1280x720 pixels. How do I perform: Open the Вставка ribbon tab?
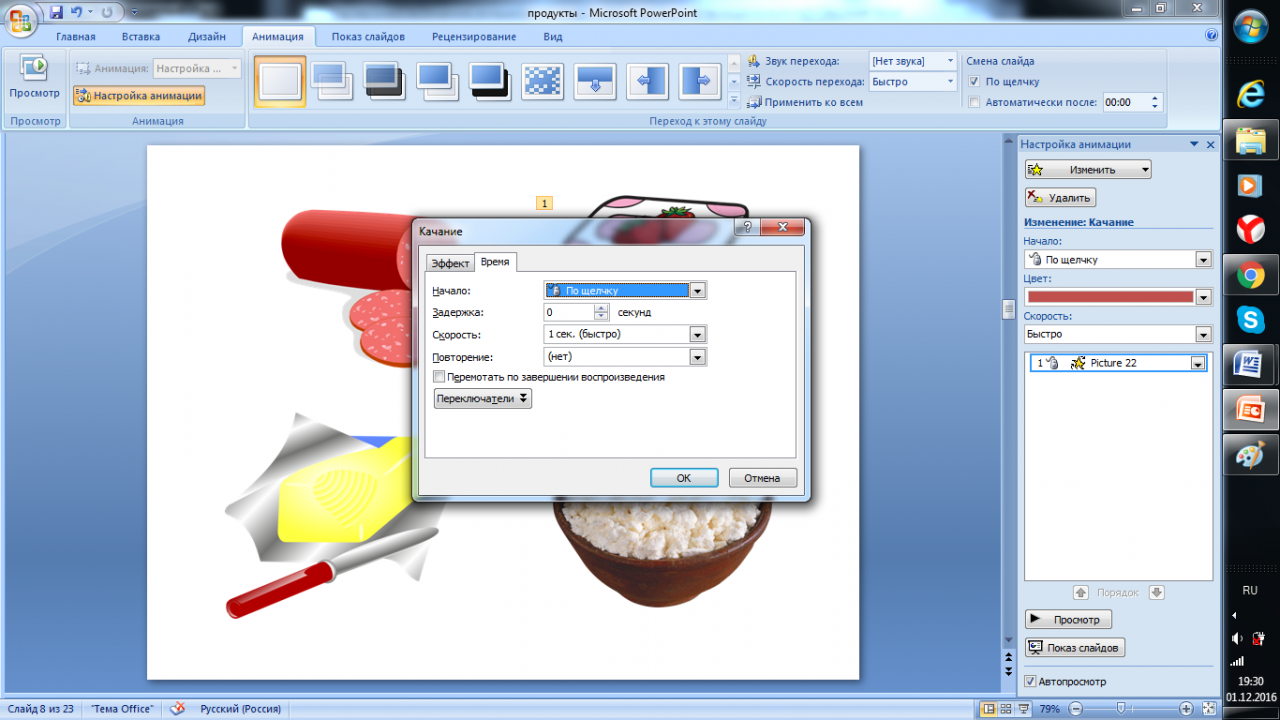141,37
